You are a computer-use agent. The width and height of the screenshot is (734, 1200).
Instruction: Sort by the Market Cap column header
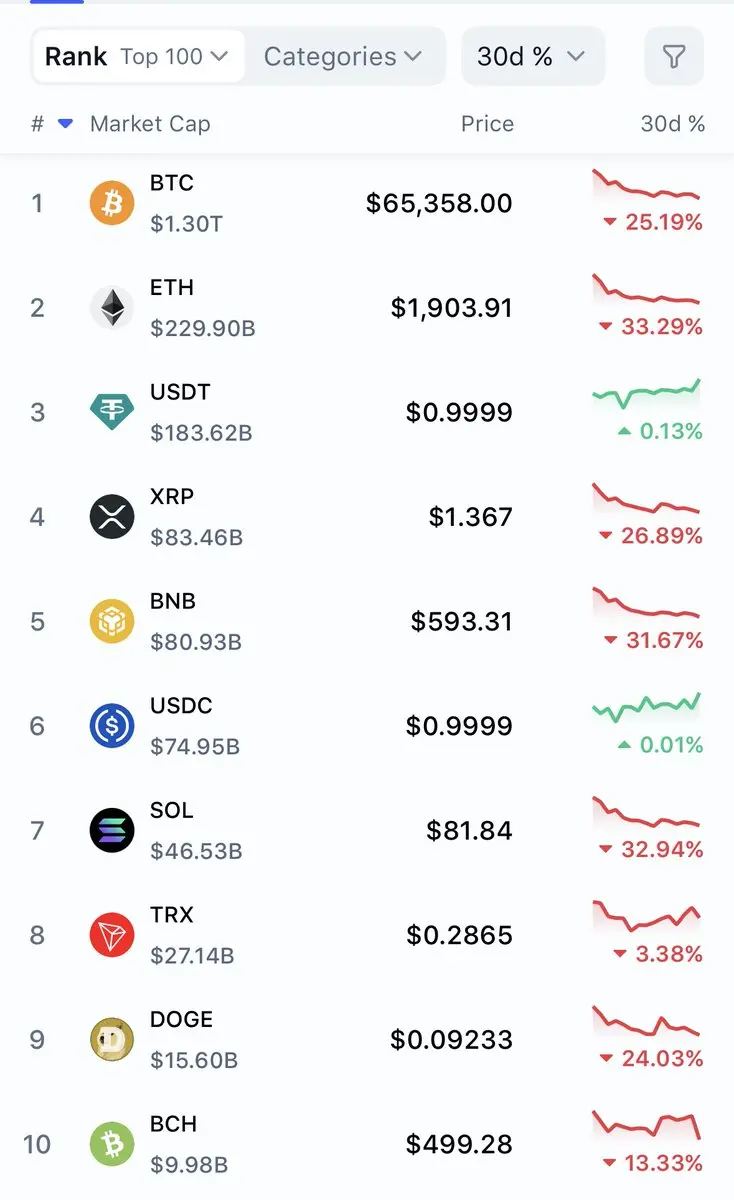(150, 124)
